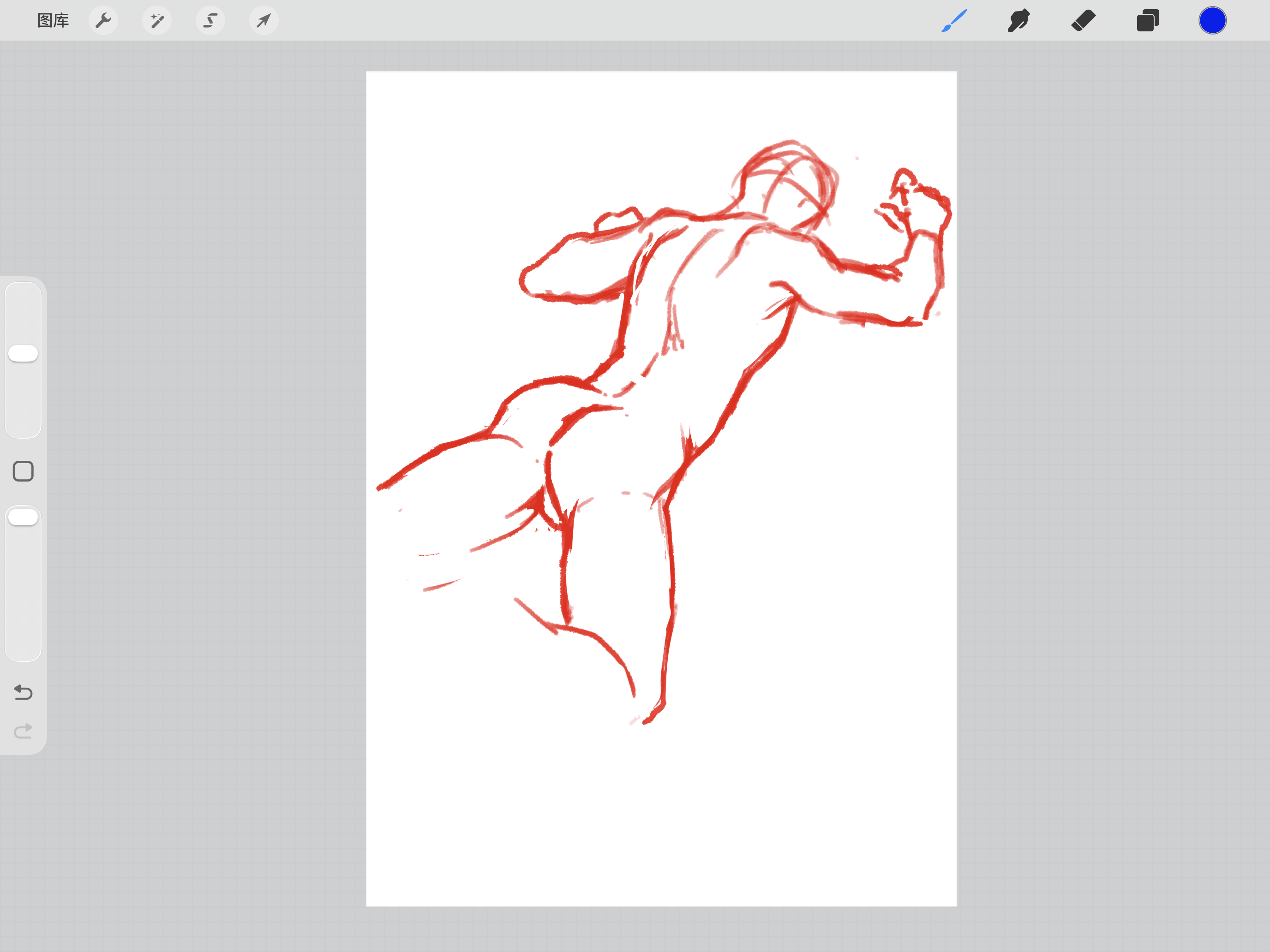Open the blue color picker

tap(1213, 21)
